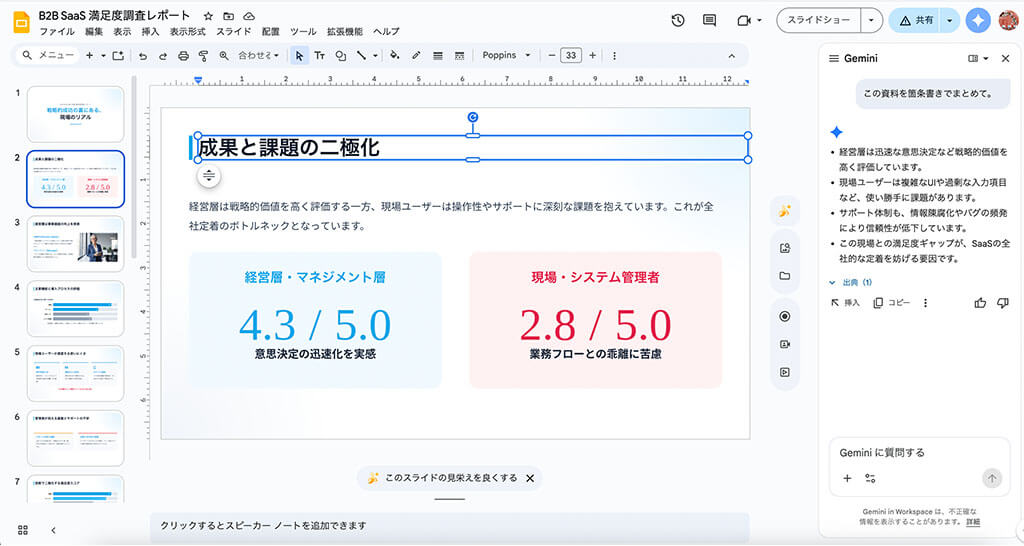Select the Line tool
1024x546 pixels.
point(361,56)
